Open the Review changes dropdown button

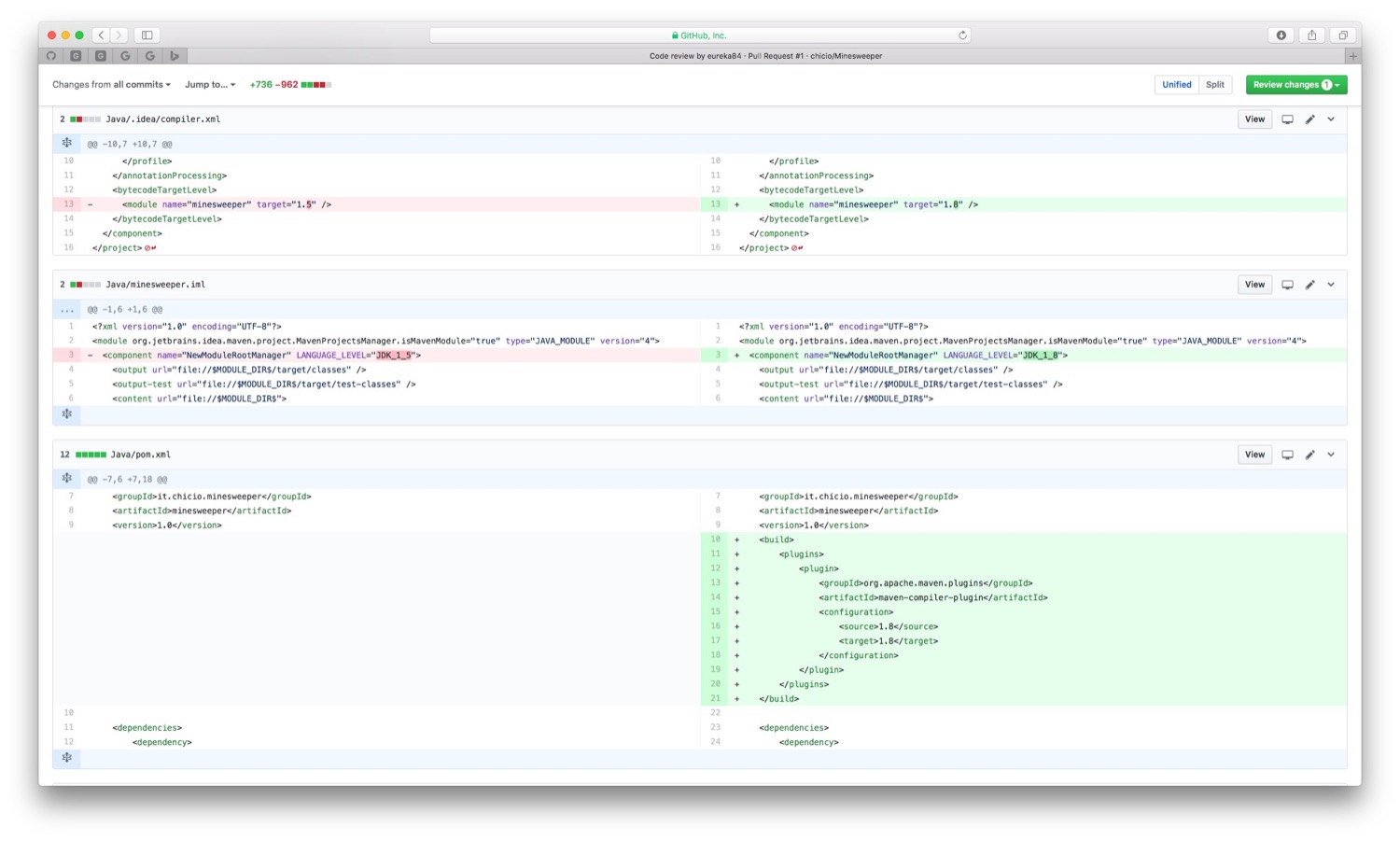pos(1296,85)
